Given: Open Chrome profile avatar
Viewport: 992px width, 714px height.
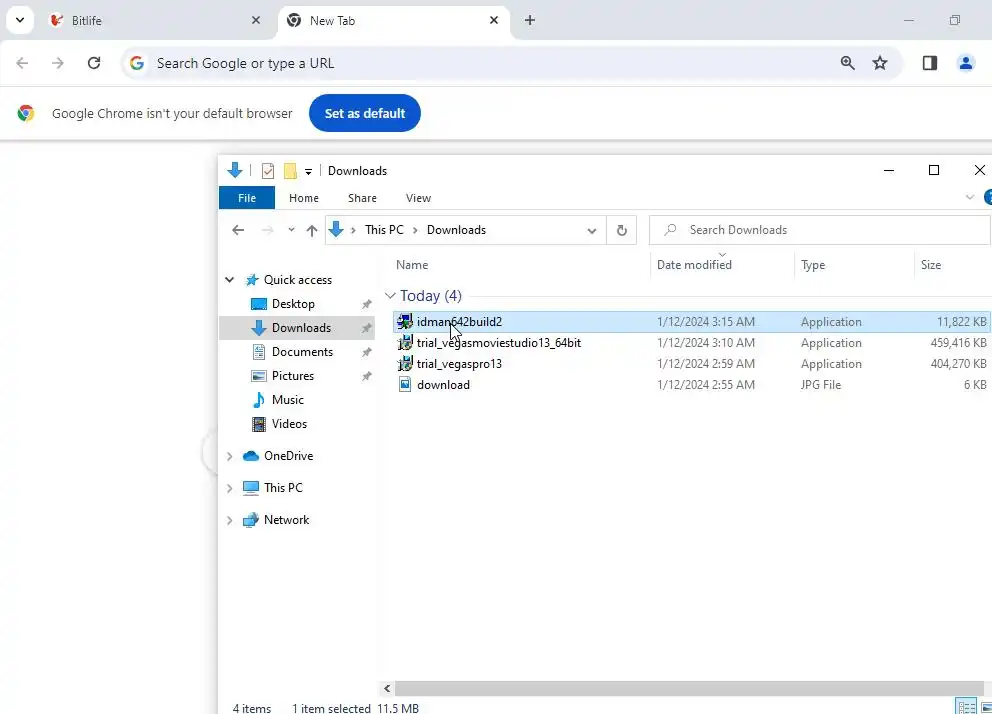Looking at the screenshot, I should coord(965,63).
